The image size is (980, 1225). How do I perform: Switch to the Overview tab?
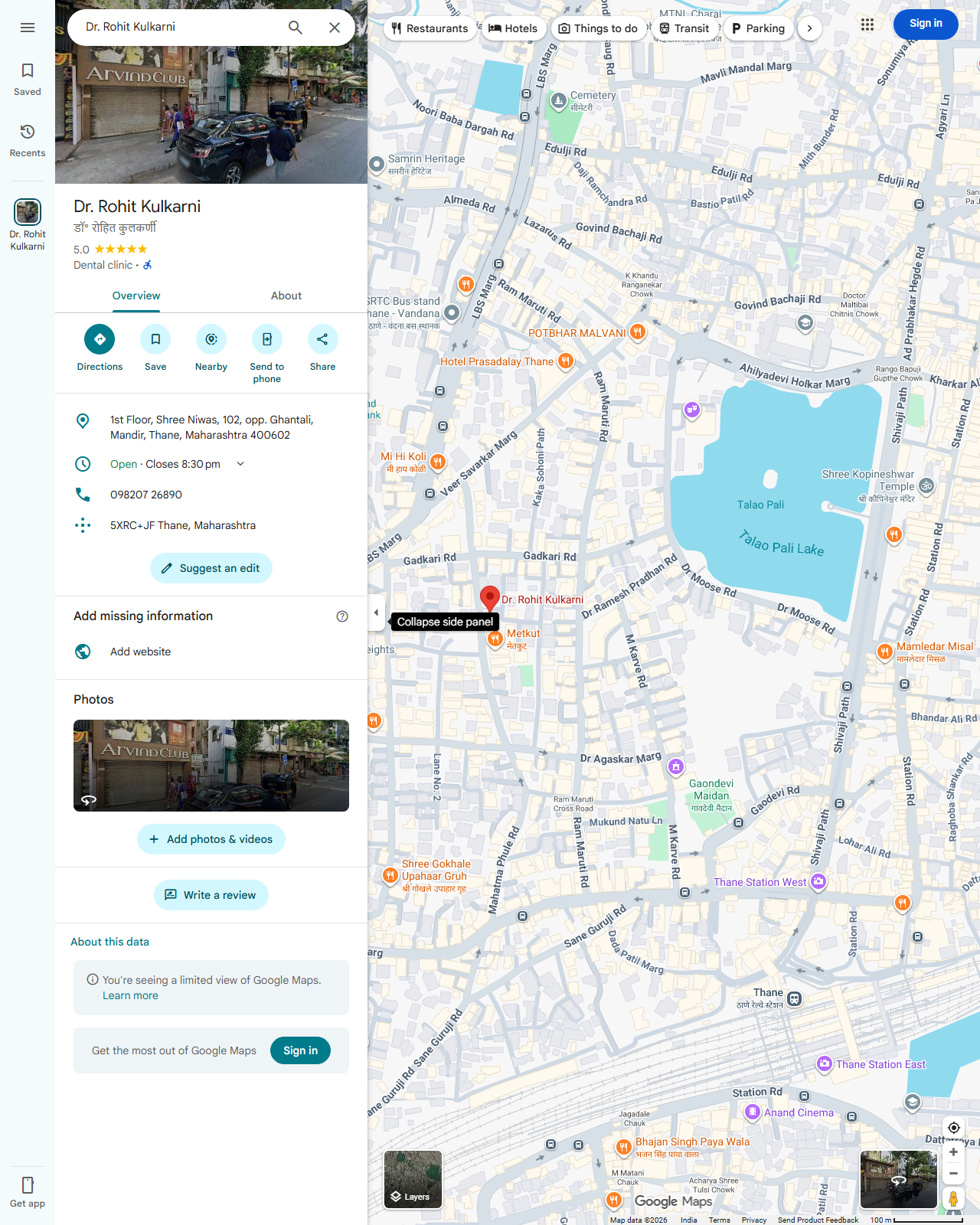point(136,296)
